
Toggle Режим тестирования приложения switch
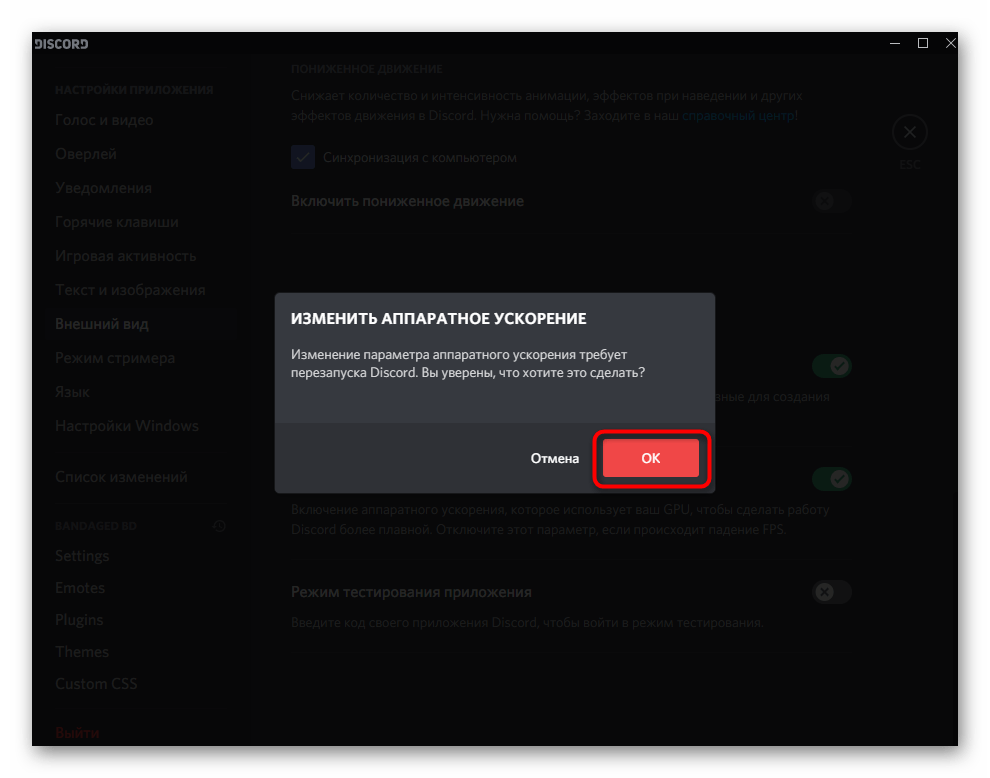click(x=832, y=592)
